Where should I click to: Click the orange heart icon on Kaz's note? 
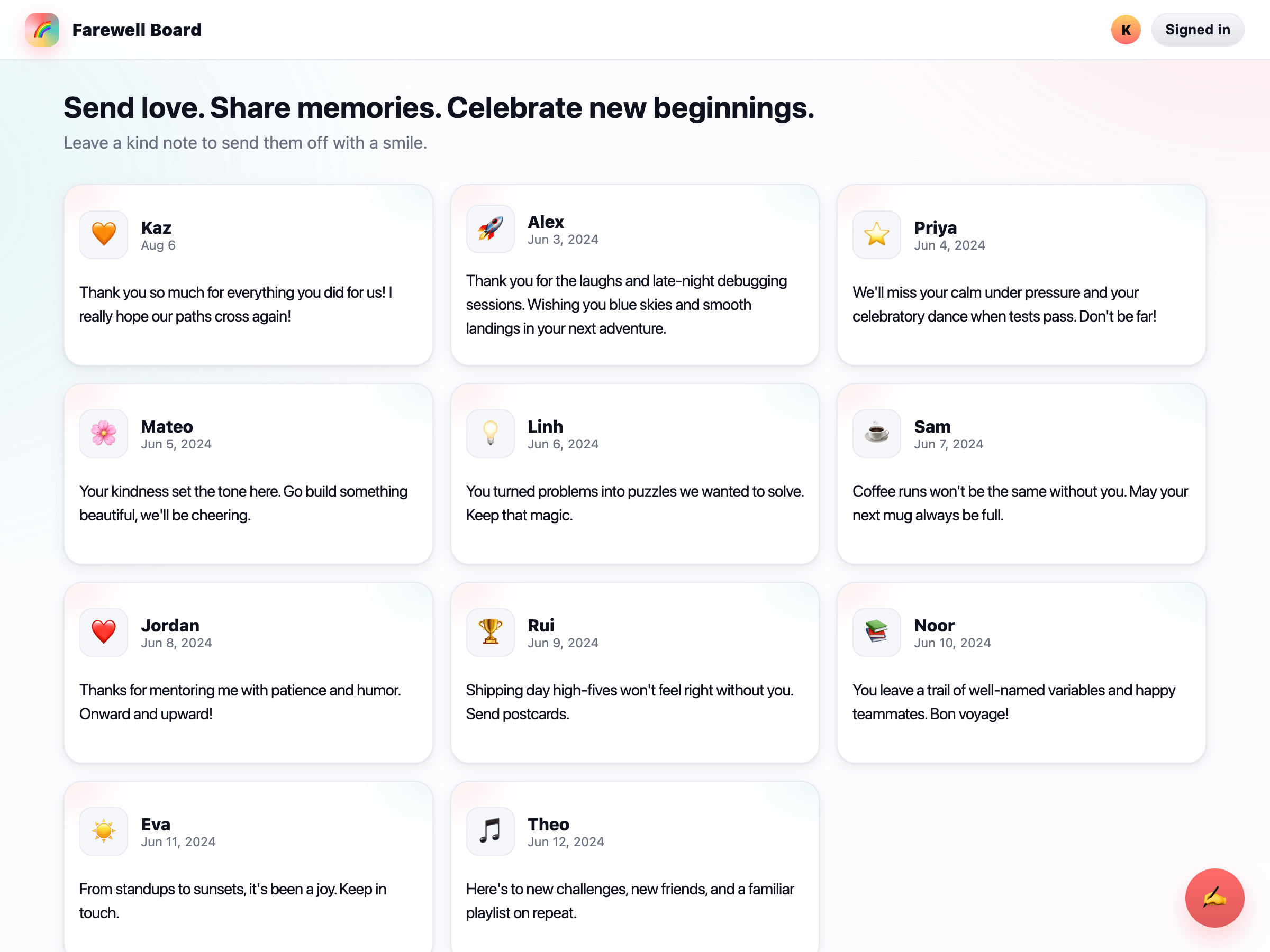104,234
